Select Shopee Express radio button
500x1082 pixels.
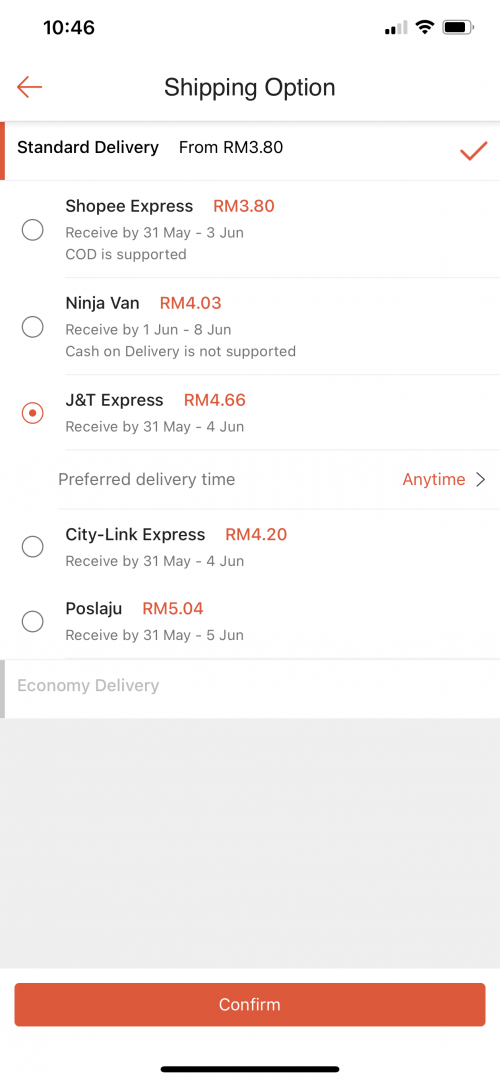pyautogui.click(x=32, y=230)
